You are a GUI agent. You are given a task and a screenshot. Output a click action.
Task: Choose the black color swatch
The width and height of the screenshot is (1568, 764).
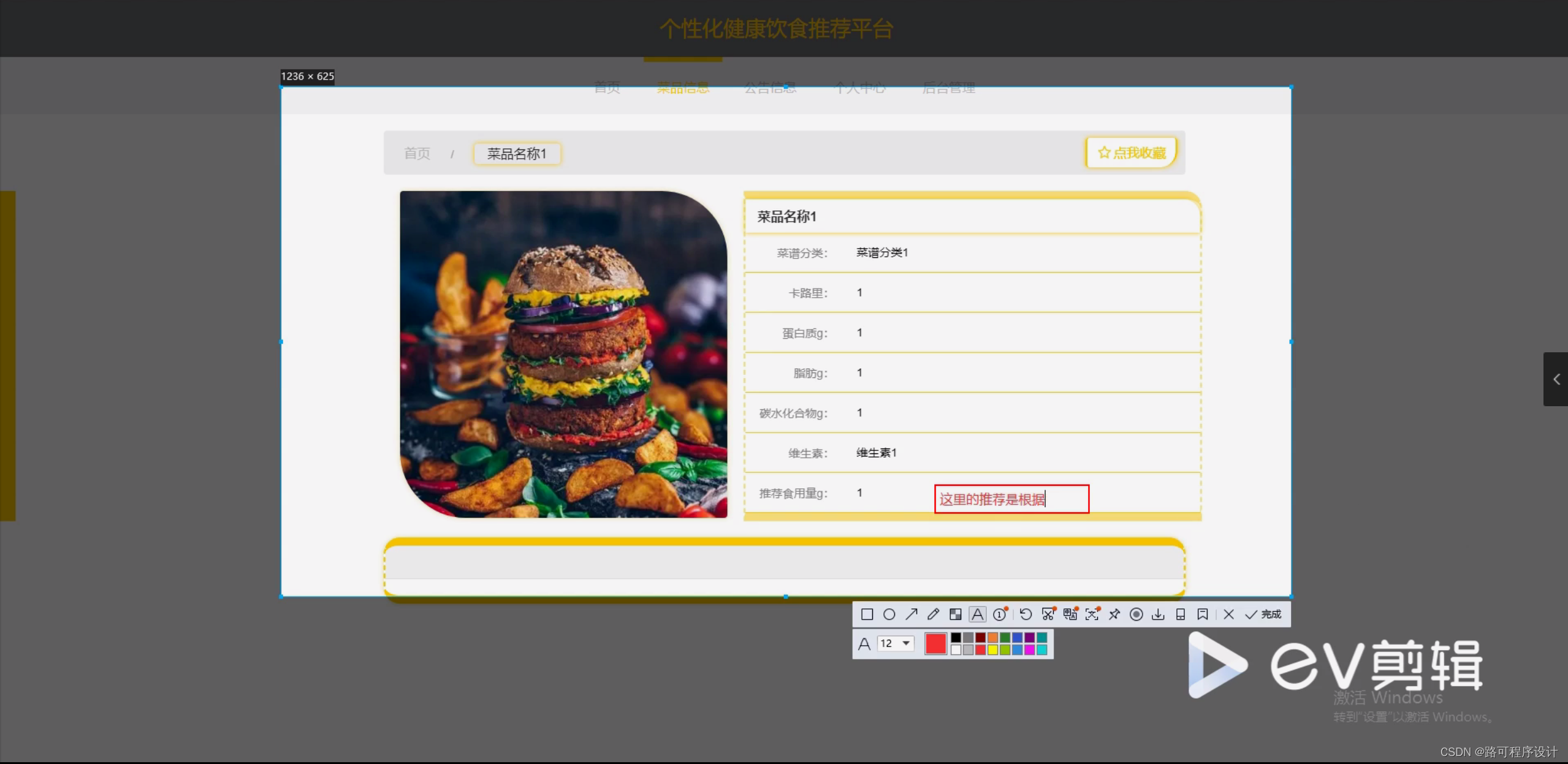click(x=956, y=638)
